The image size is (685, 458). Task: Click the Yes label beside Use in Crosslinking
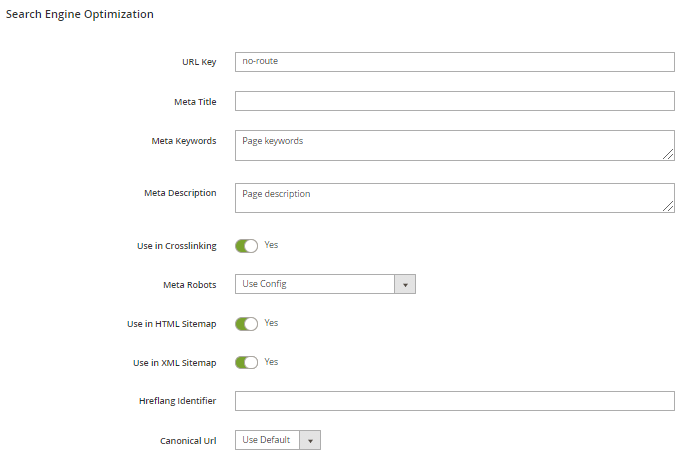(x=271, y=245)
